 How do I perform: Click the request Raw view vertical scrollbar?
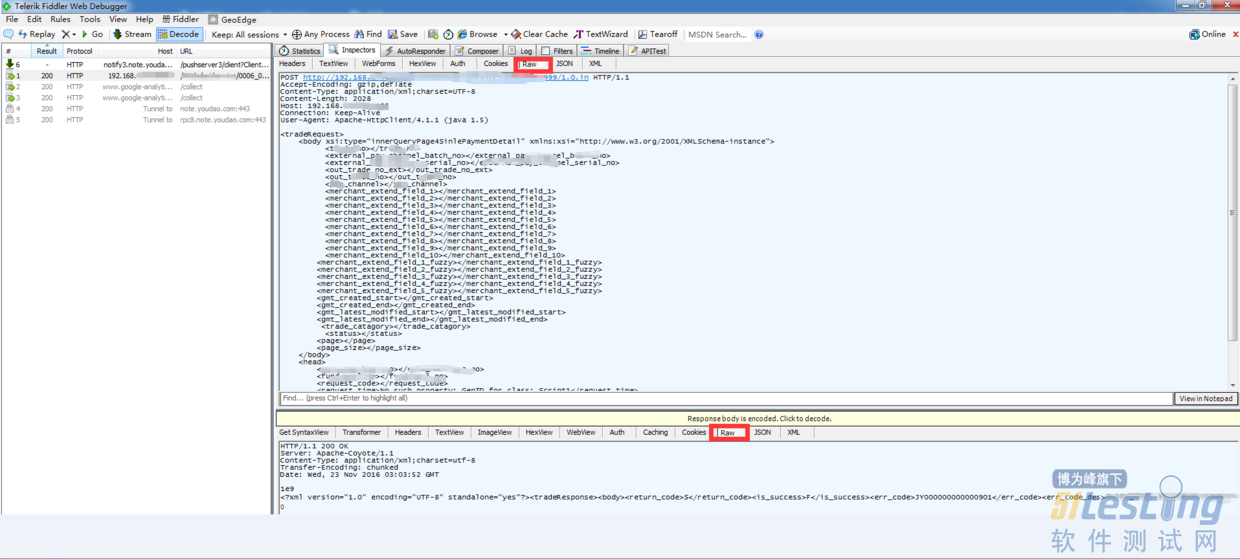pos(1233,231)
